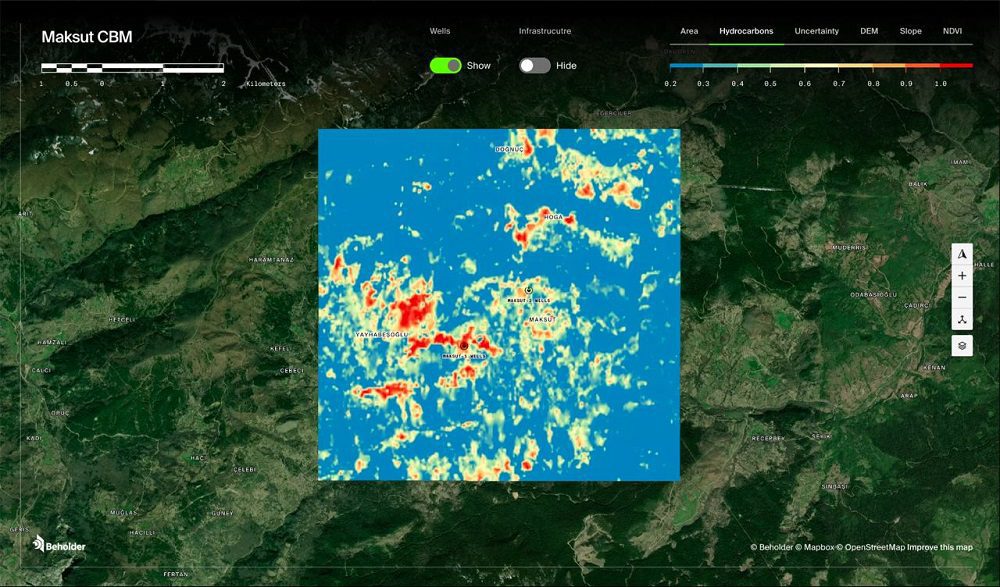Click the Maksut CBM title
This screenshot has width=1000, height=587.
tap(87, 37)
